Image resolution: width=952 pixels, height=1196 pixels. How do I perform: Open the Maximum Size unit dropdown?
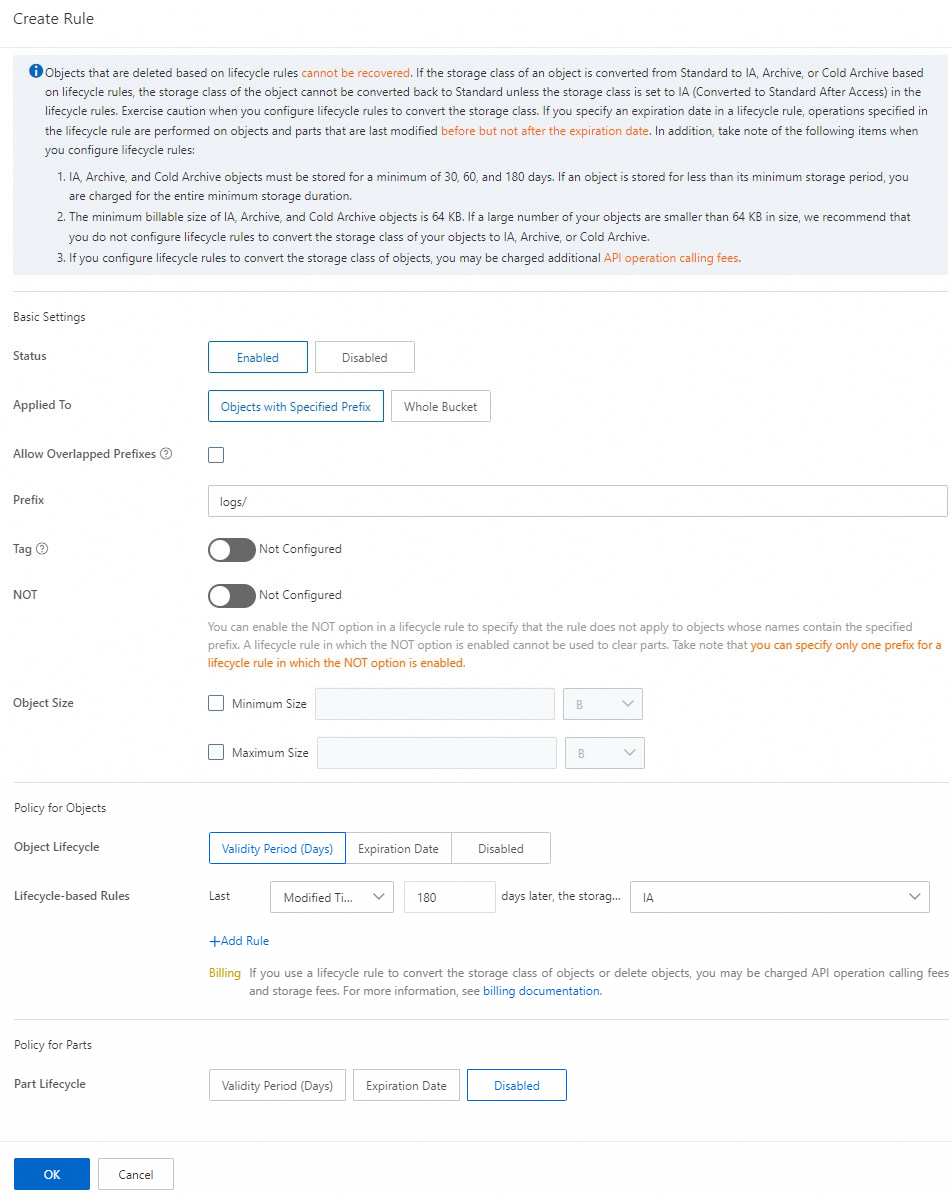click(605, 753)
